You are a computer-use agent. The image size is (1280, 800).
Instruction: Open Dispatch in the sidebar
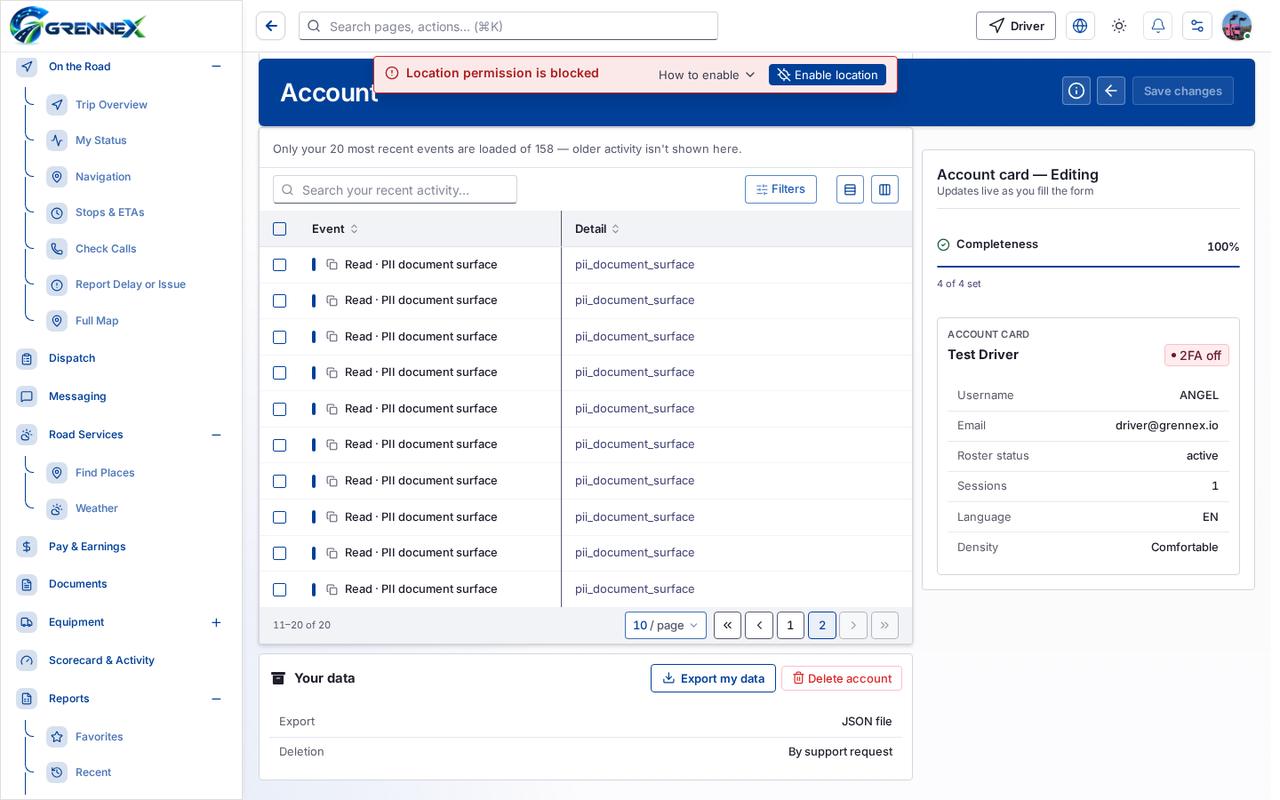click(x=72, y=358)
